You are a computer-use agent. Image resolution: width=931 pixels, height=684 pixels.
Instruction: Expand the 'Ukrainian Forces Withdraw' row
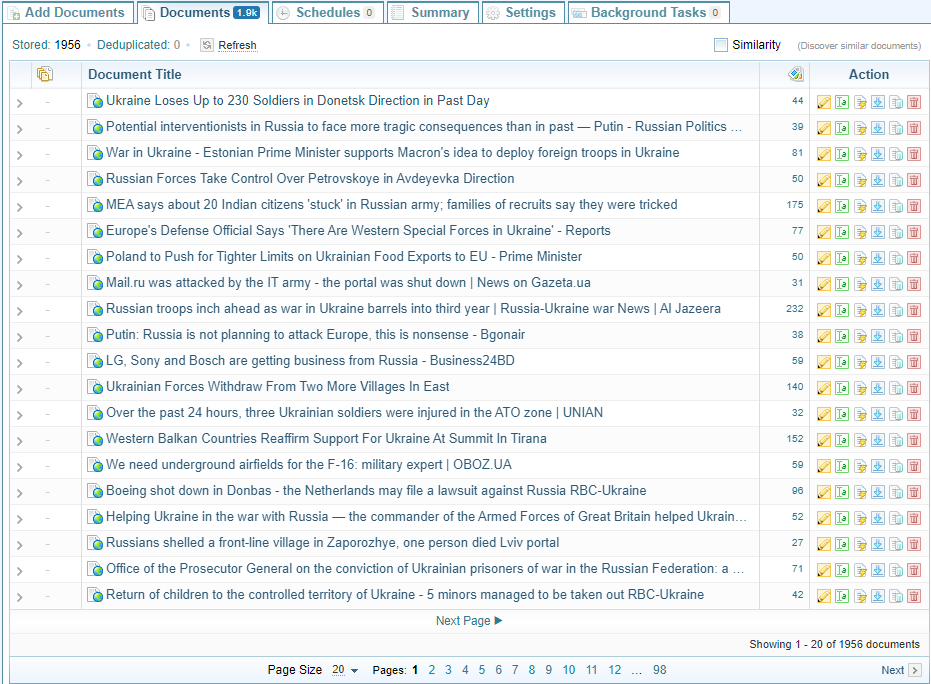coord(20,387)
